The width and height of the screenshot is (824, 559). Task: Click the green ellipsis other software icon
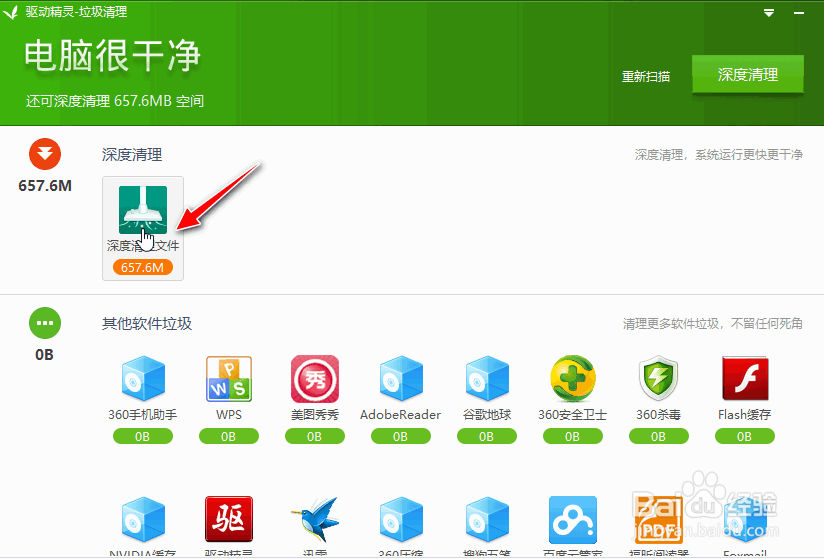click(x=45, y=323)
